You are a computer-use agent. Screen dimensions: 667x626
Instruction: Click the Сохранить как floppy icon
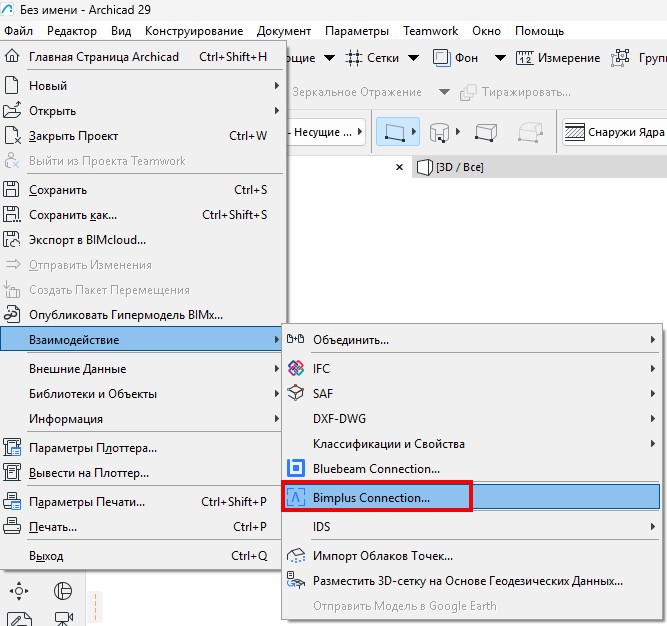pos(12,214)
